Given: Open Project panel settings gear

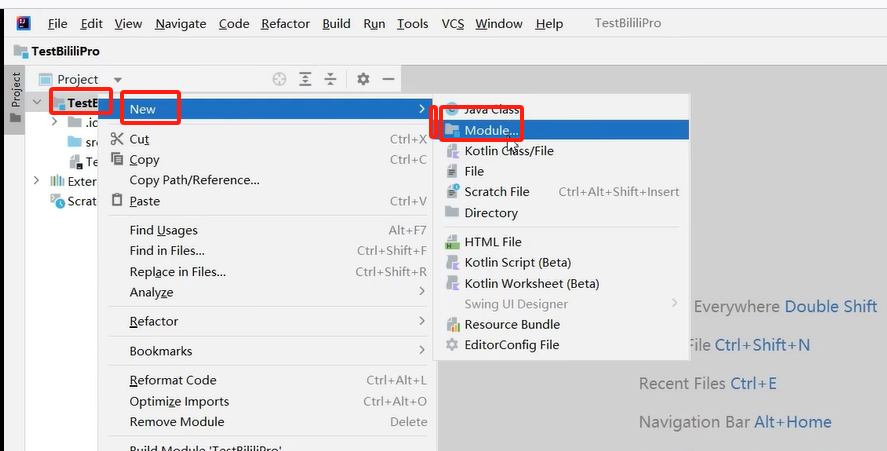Looking at the screenshot, I should (363, 79).
